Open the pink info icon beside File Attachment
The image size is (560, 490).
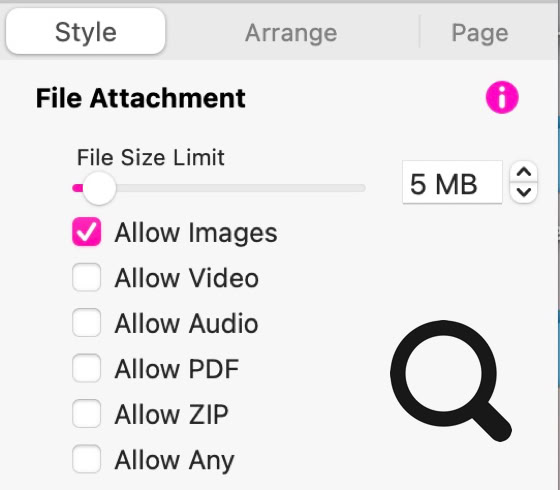click(x=502, y=98)
